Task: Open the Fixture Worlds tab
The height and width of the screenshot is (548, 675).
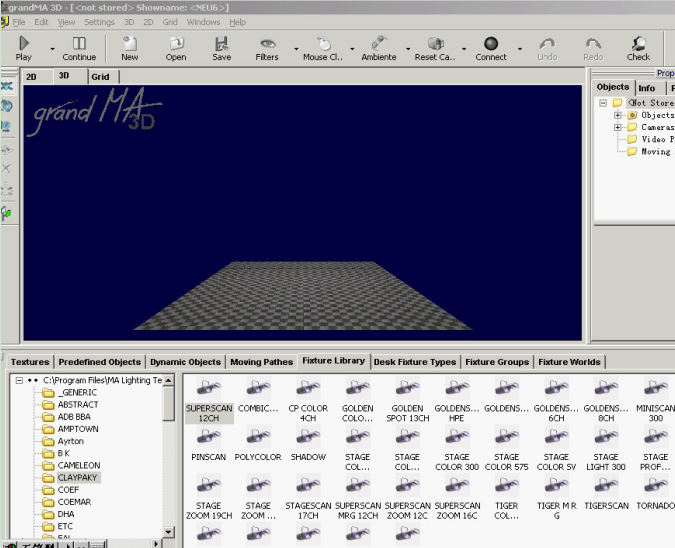Action: (570, 362)
